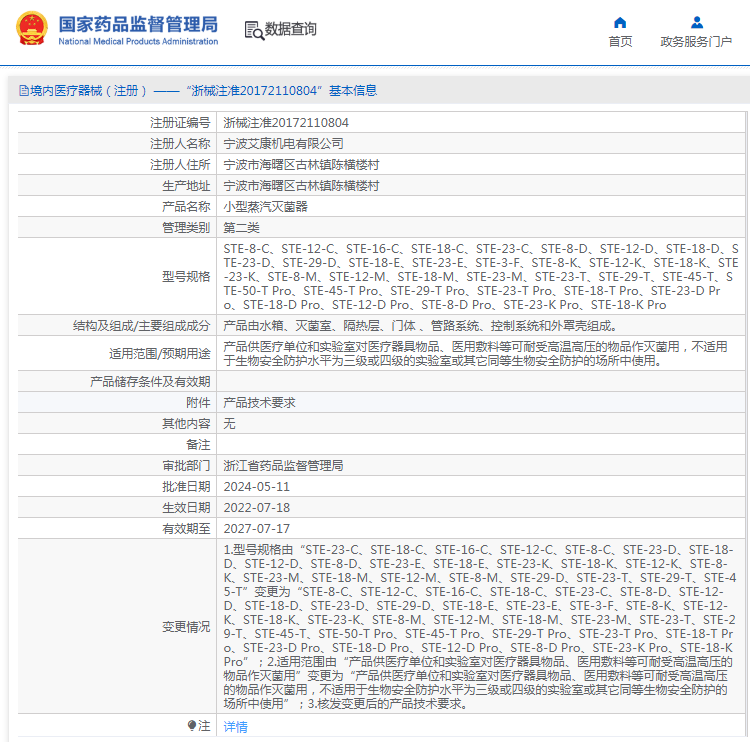Click the document icon before 境内医疗器械

tap(23, 90)
